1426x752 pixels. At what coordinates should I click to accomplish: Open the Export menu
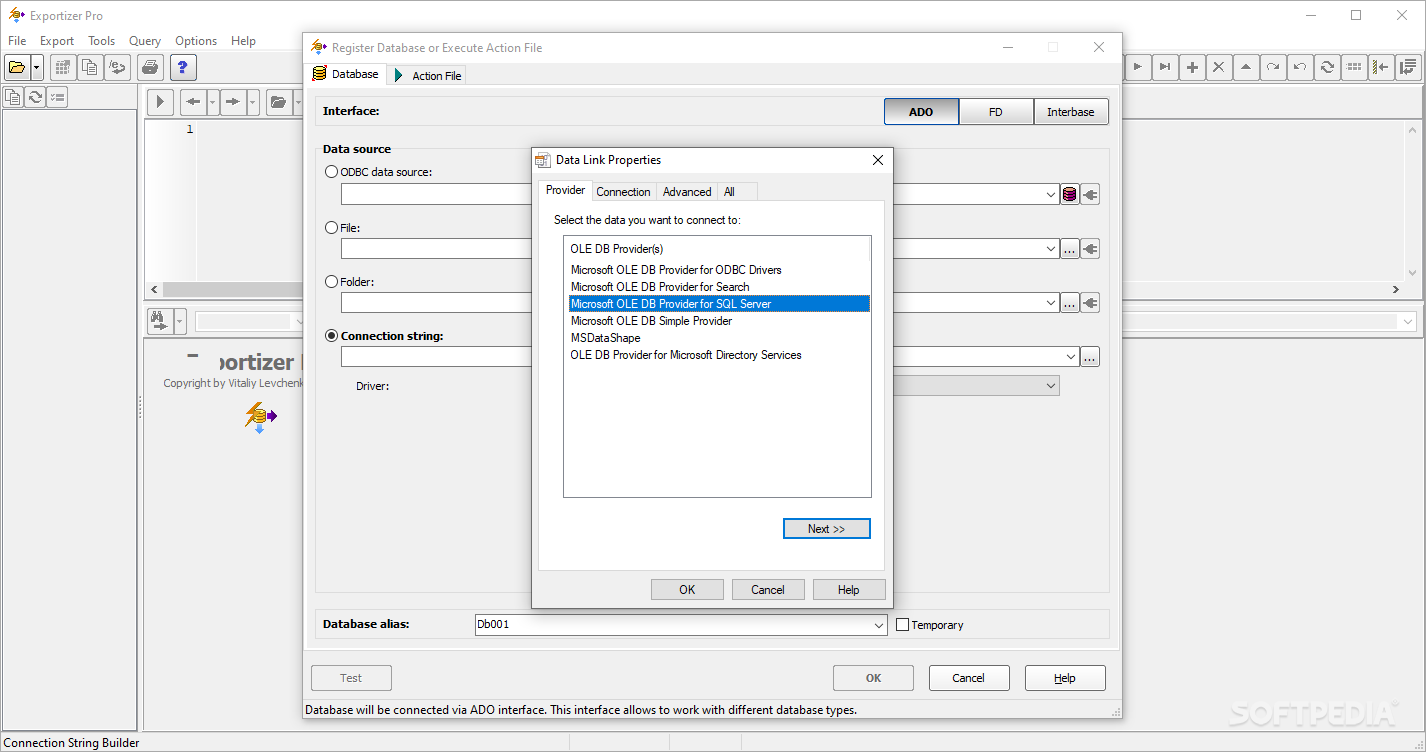click(57, 41)
